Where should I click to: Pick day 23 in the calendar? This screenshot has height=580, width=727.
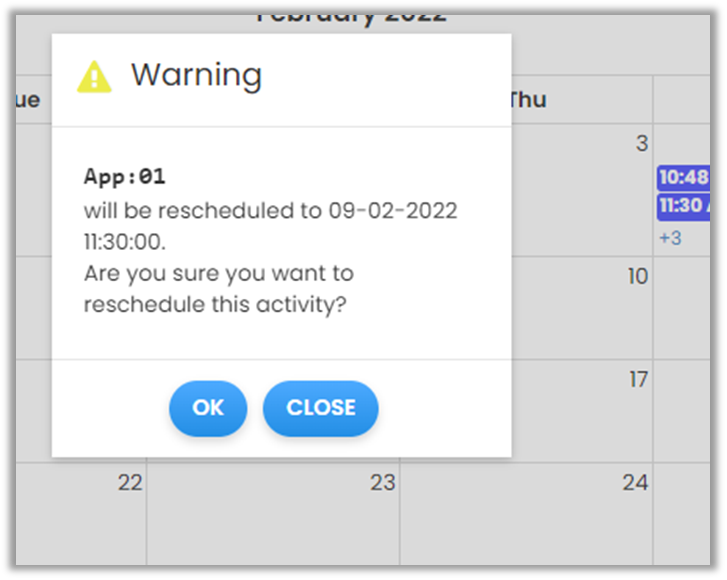tap(383, 483)
